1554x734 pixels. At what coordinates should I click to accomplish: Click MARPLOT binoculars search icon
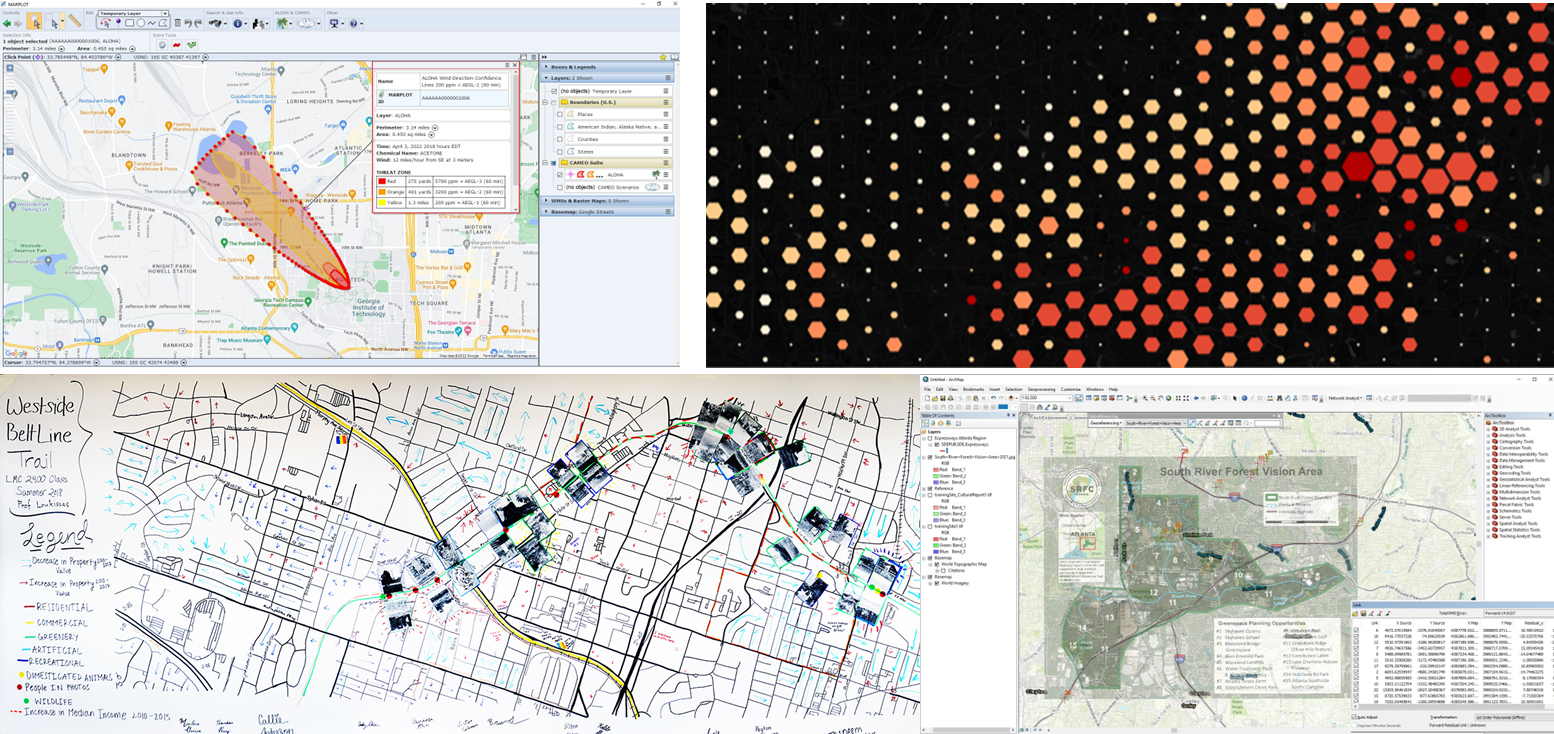tap(215, 23)
